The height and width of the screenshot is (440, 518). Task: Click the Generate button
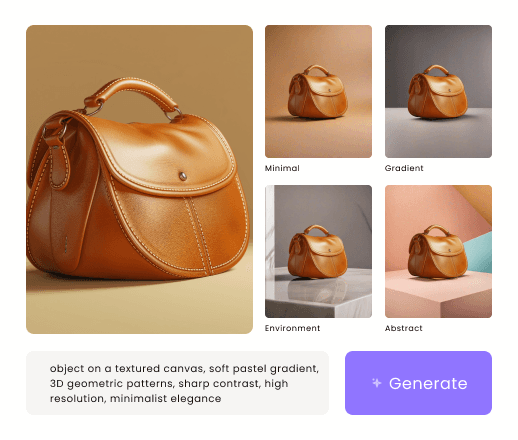click(x=418, y=383)
